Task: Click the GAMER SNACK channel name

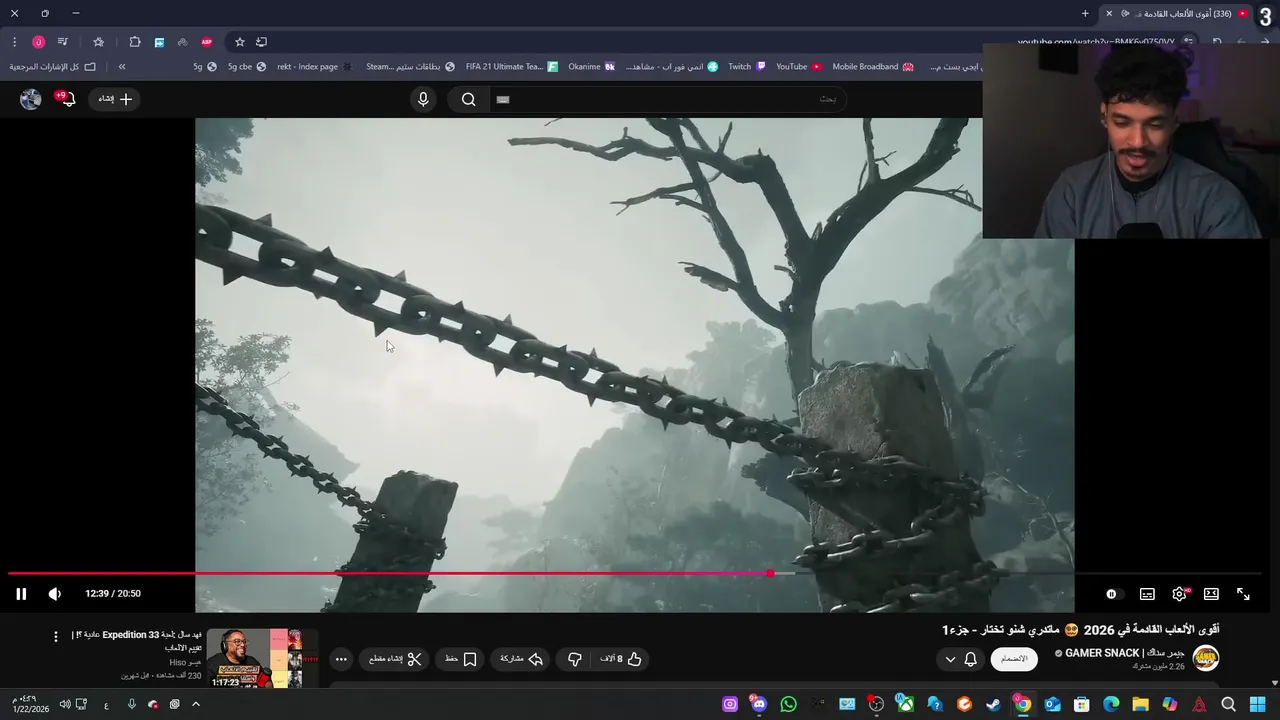Action: pos(1124,653)
